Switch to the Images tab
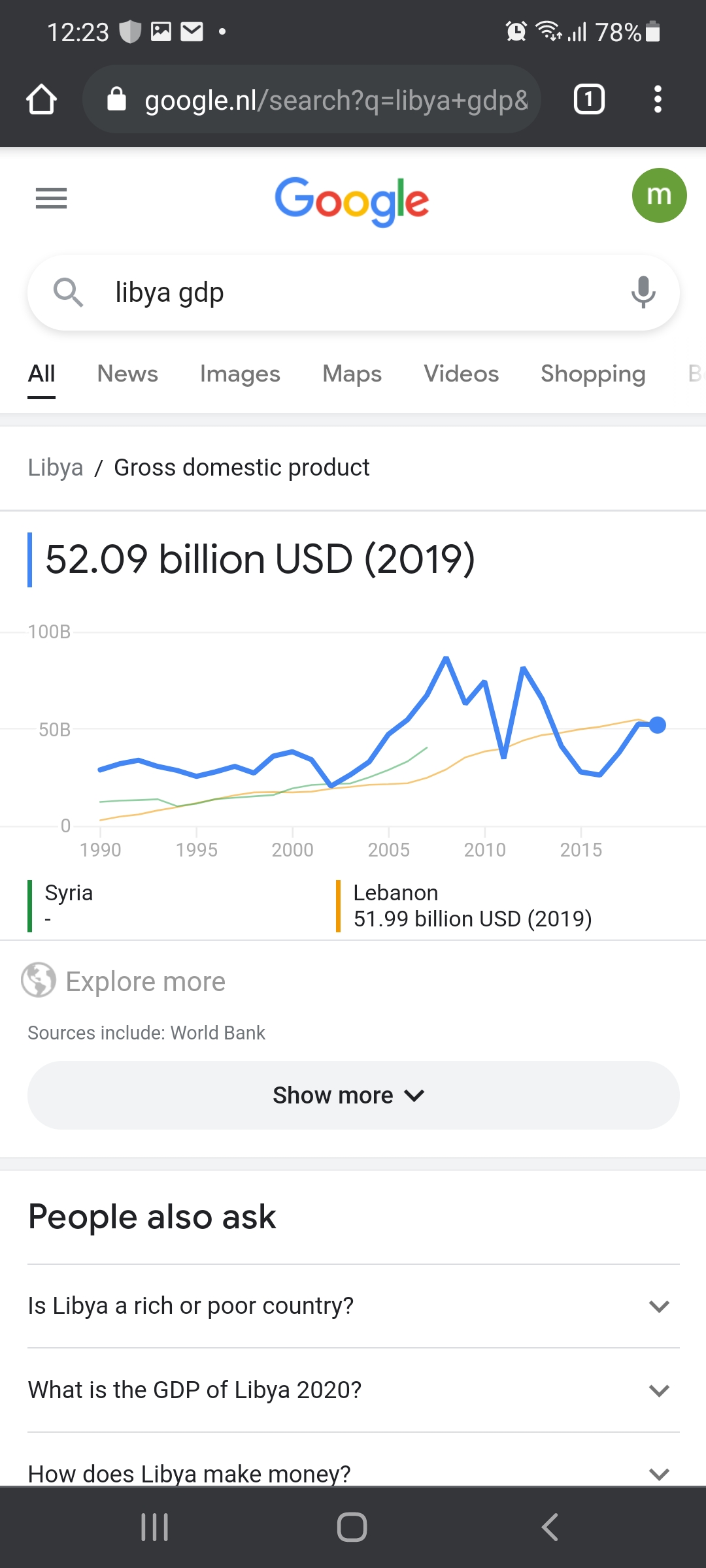 click(x=240, y=374)
